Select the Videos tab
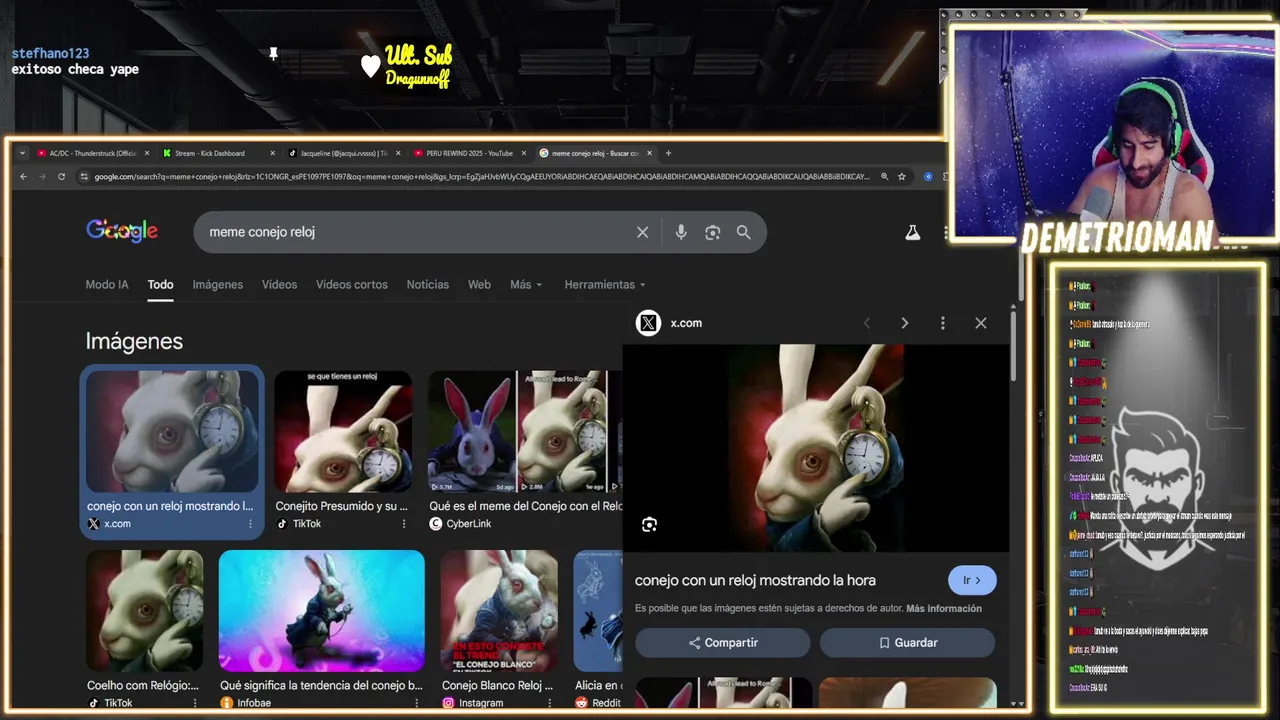This screenshot has height=720, width=1280. click(279, 284)
